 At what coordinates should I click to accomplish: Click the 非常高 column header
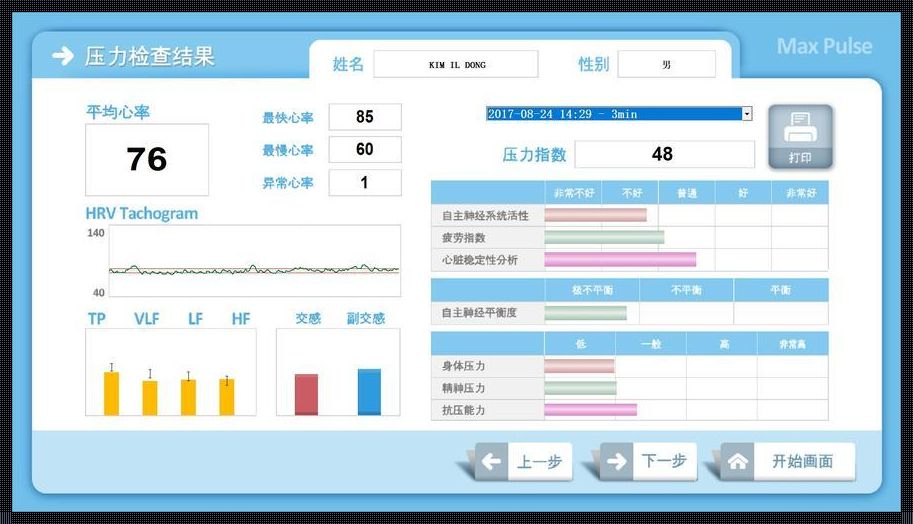click(792, 344)
